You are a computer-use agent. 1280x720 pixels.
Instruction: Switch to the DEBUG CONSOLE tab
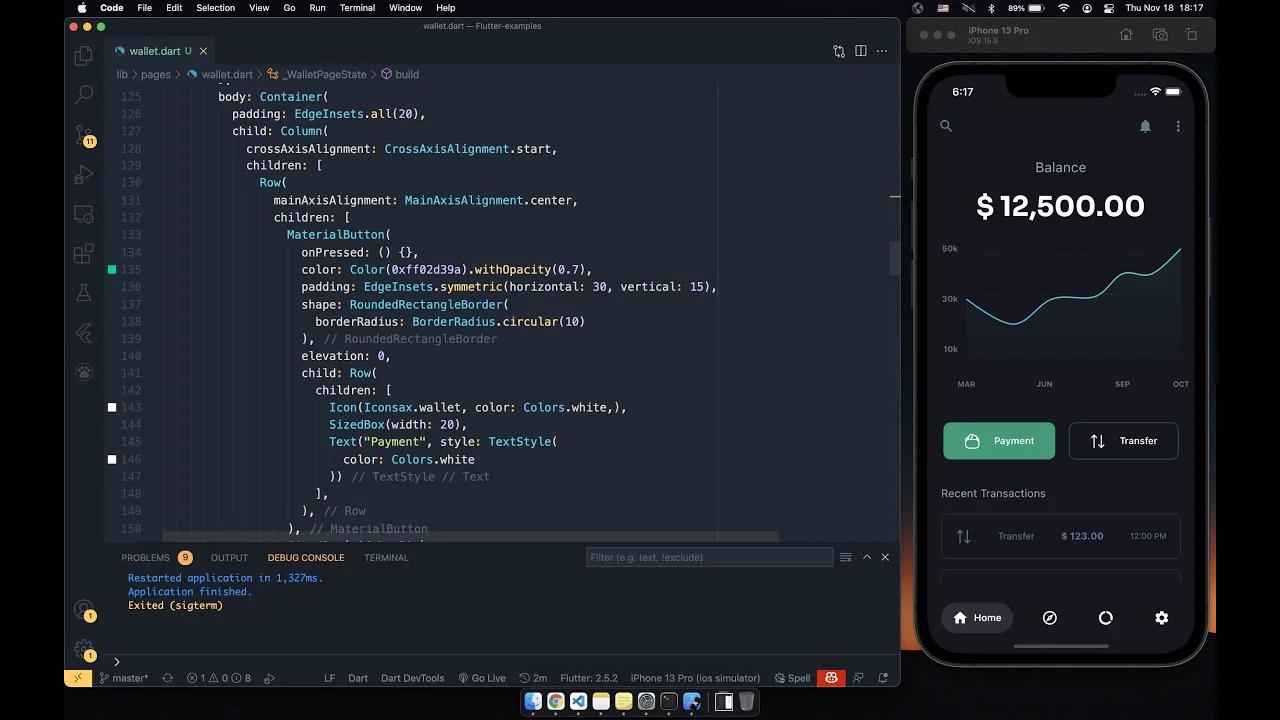(306, 558)
